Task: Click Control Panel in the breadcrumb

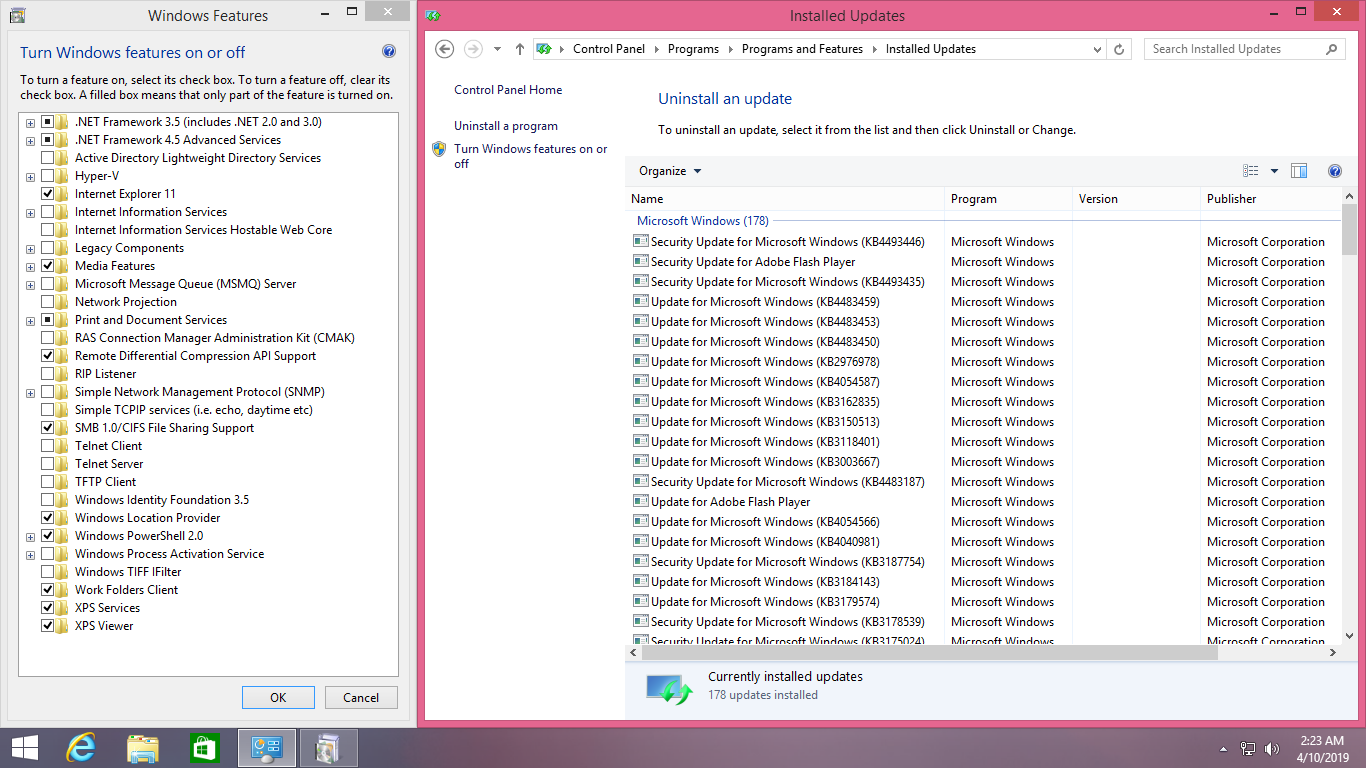Action: tap(608, 49)
